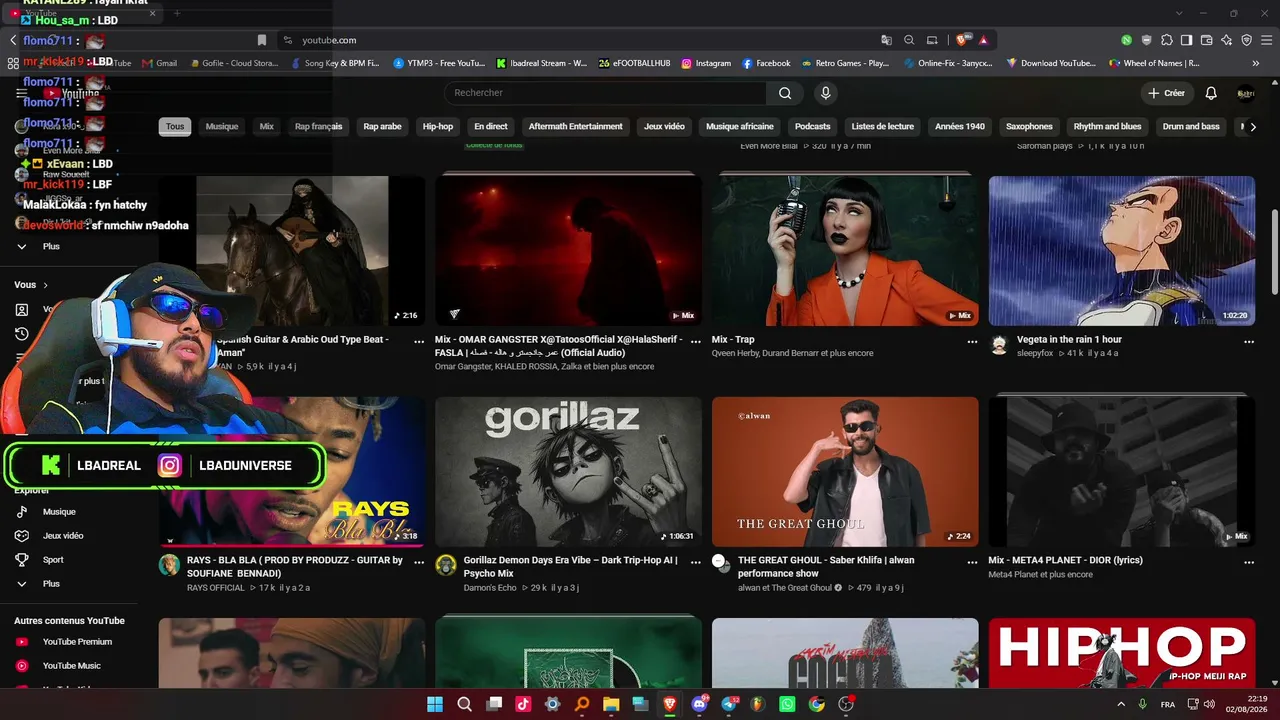The height and width of the screenshot is (720, 1280).
Task: Click the YouTube search magnifier button
Action: tap(785, 93)
